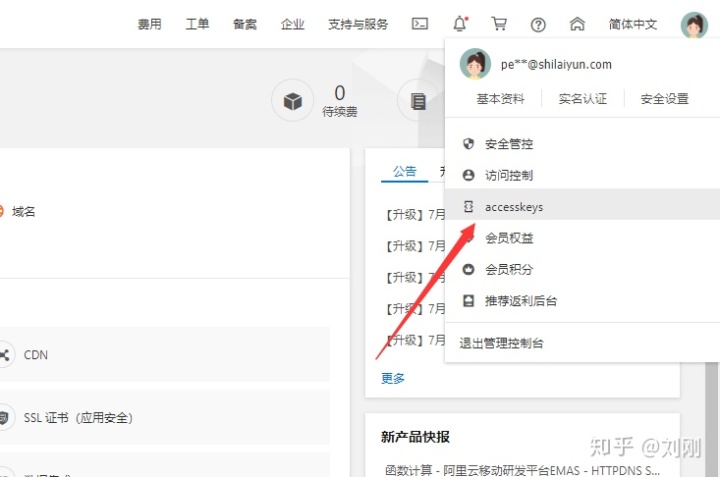Select 访问控制 menu entry

click(582, 175)
